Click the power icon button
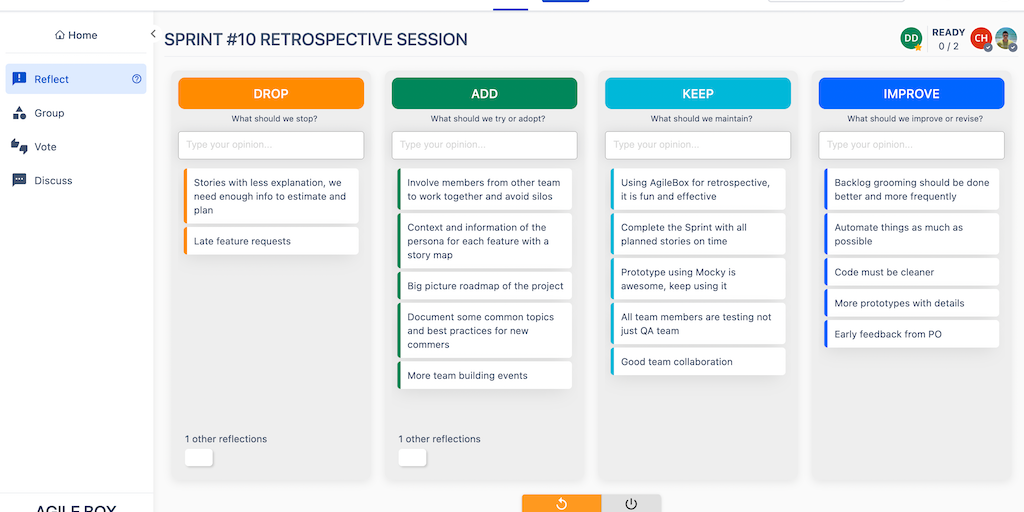 [x=631, y=503]
